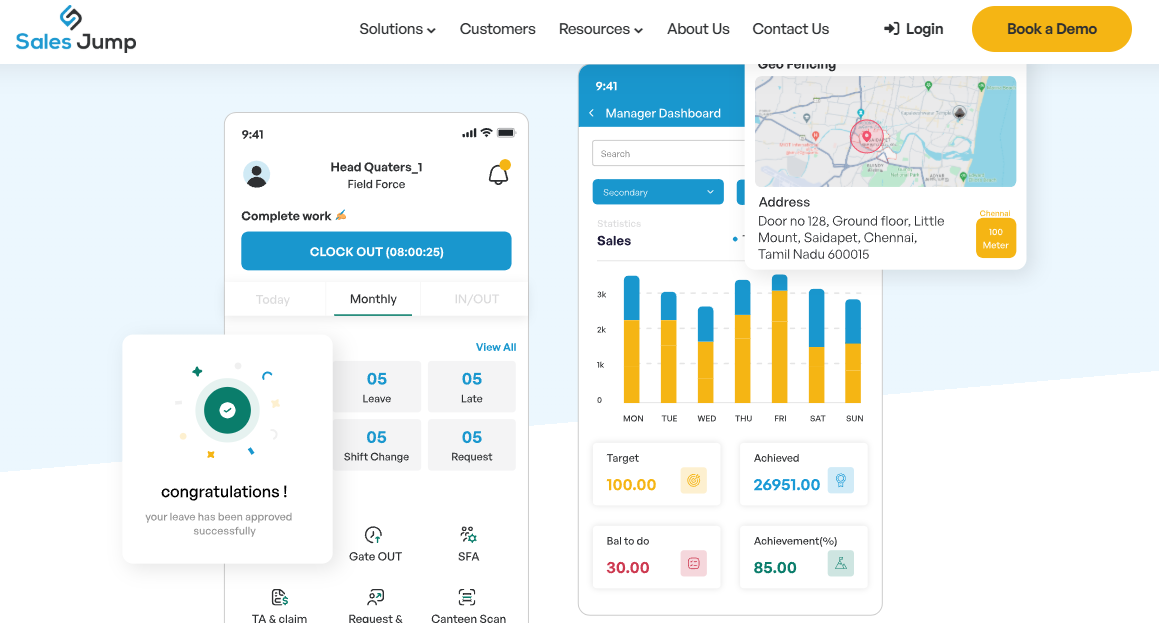Click the Achievement(%) flask icon
1159x623 pixels.
[x=840, y=564]
